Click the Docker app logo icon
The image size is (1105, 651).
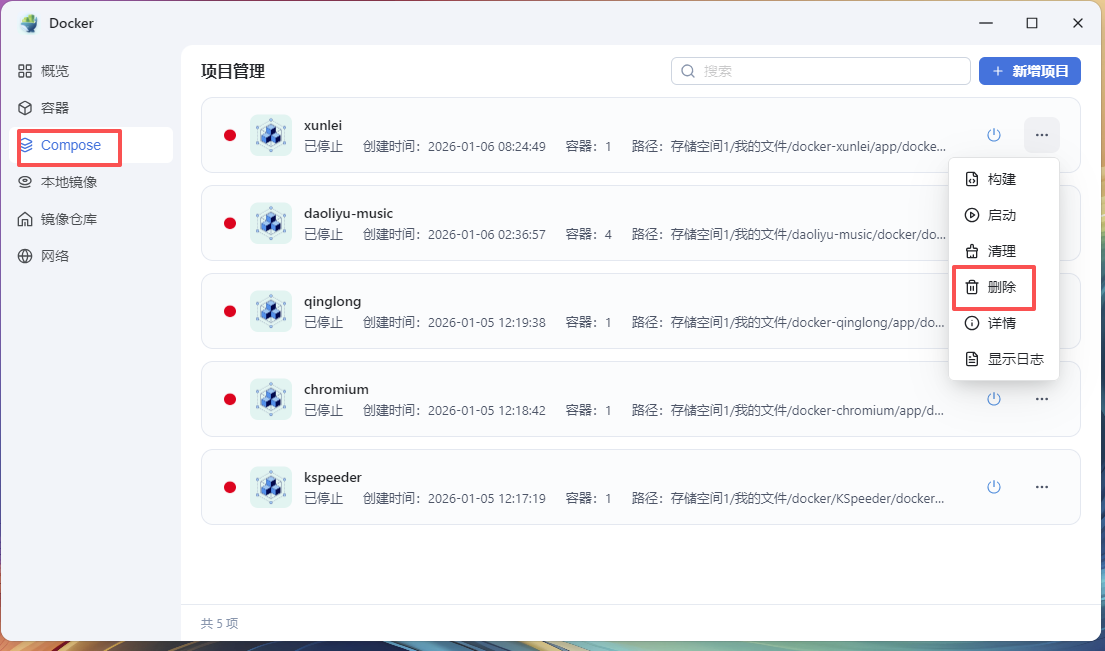[29, 23]
